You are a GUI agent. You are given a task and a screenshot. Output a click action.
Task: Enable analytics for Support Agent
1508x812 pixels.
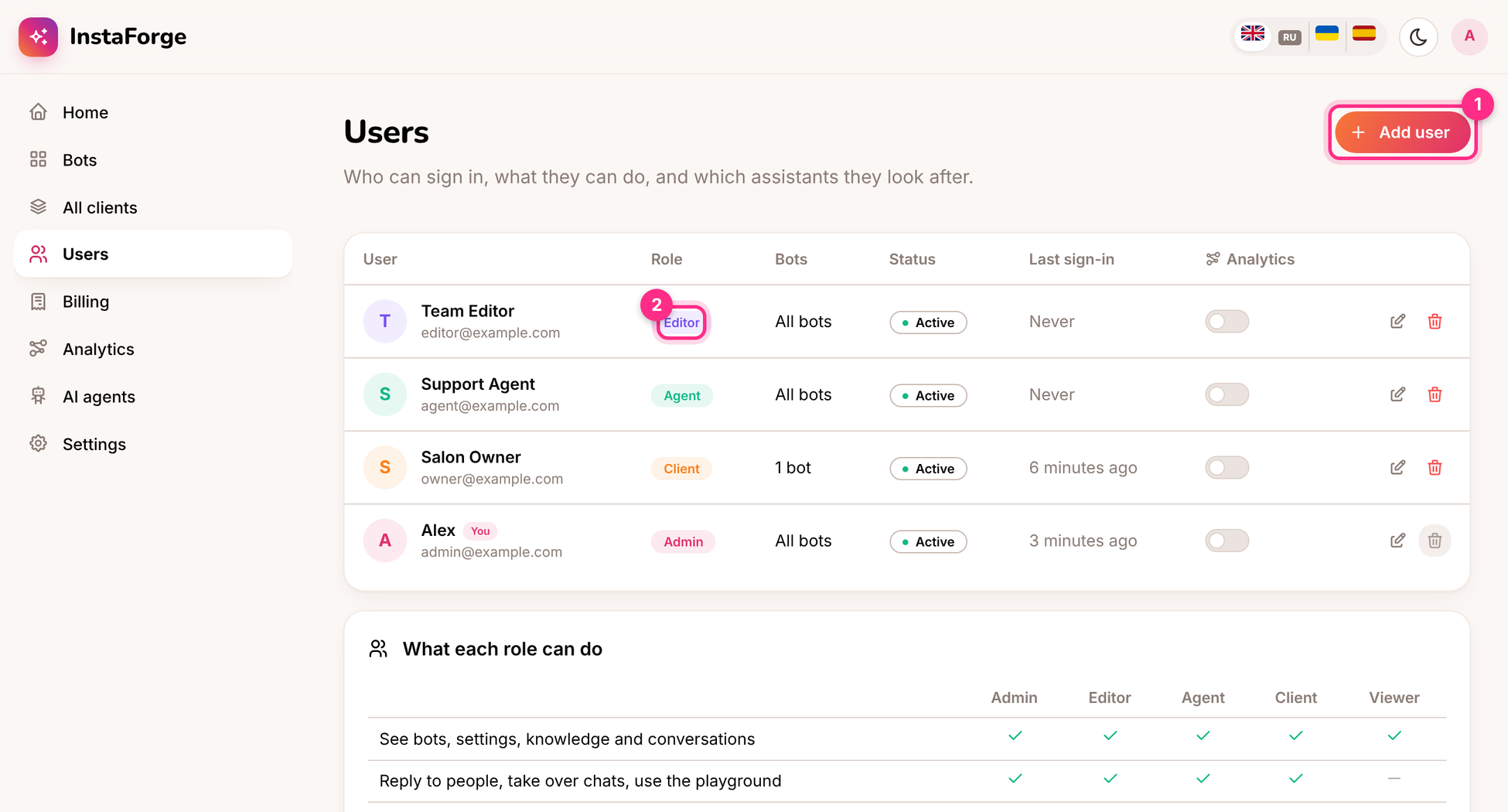(1227, 394)
